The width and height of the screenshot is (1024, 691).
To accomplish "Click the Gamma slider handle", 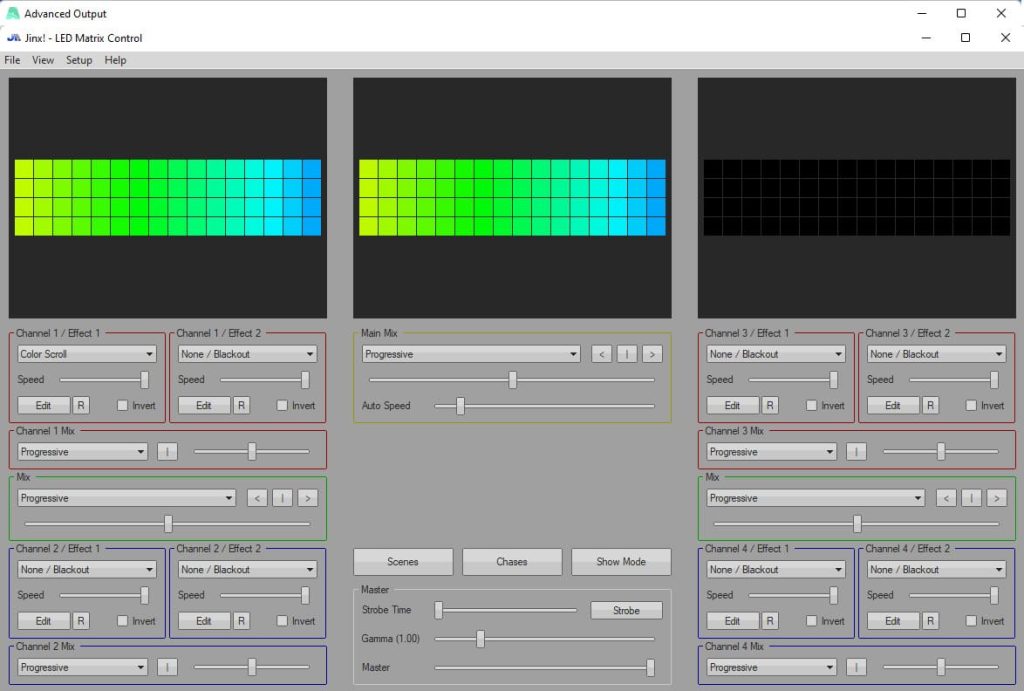I will point(480,638).
